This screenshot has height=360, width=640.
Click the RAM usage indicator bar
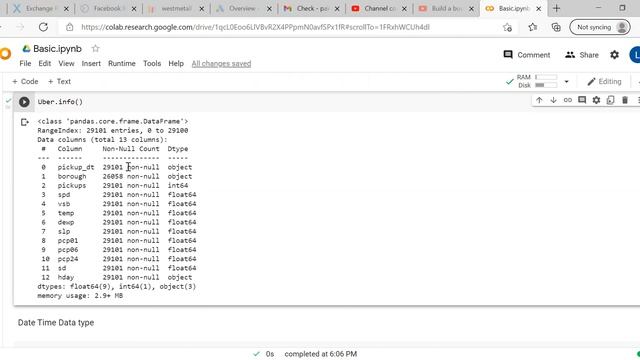click(546, 77)
